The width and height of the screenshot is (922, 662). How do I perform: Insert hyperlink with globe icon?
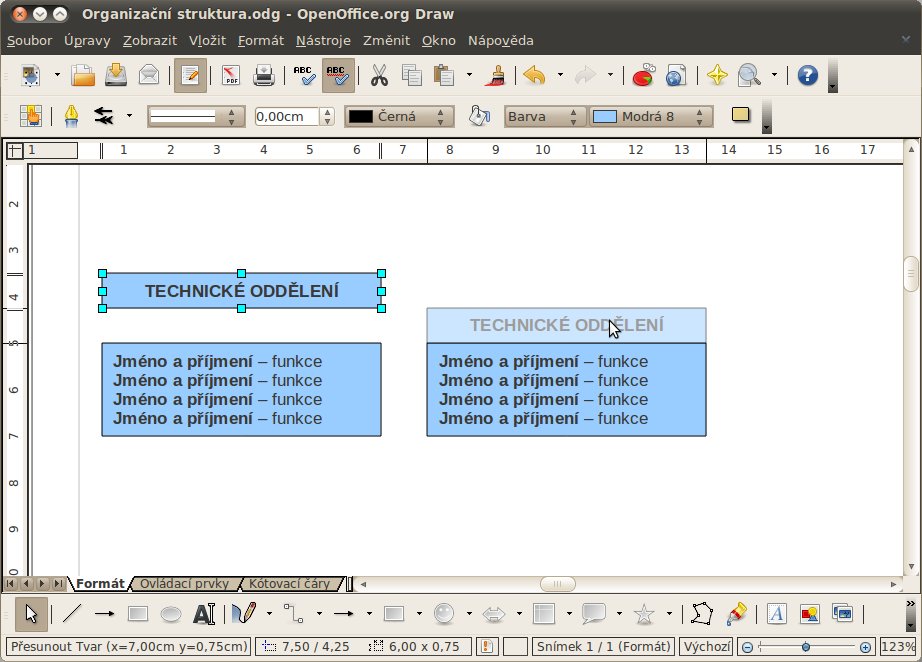tap(676, 75)
